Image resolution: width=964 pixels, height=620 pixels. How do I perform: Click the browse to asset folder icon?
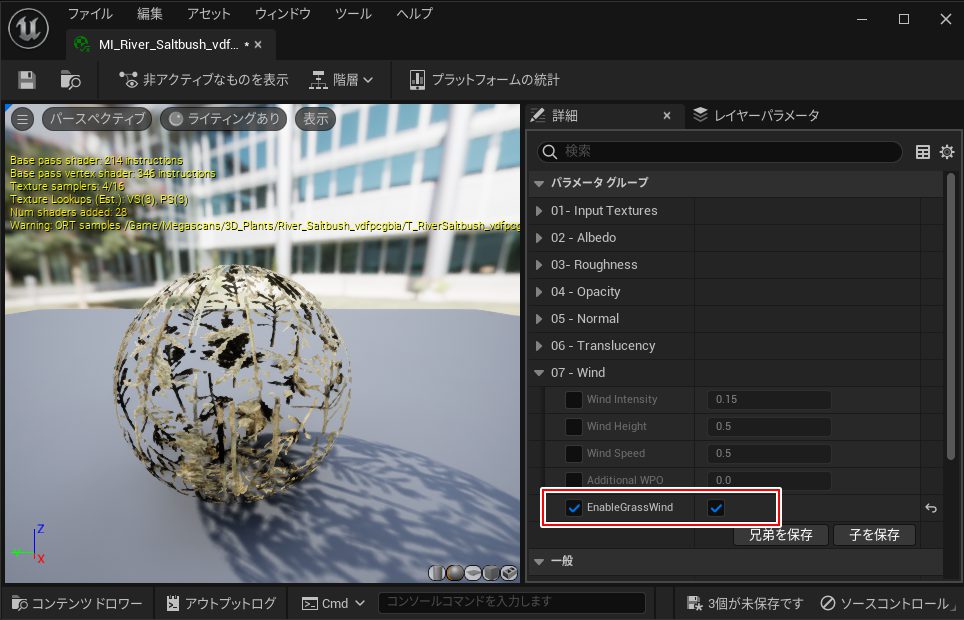(70, 80)
